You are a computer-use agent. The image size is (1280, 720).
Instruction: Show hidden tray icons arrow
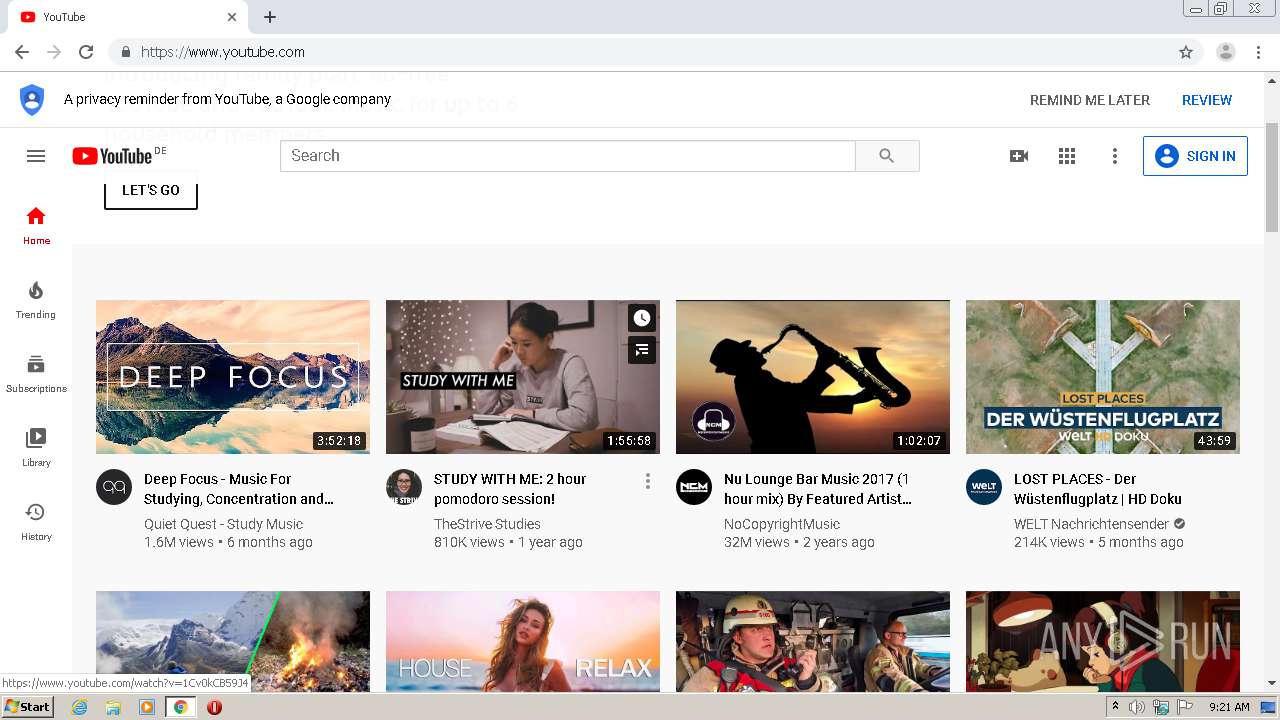tap(1115, 707)
